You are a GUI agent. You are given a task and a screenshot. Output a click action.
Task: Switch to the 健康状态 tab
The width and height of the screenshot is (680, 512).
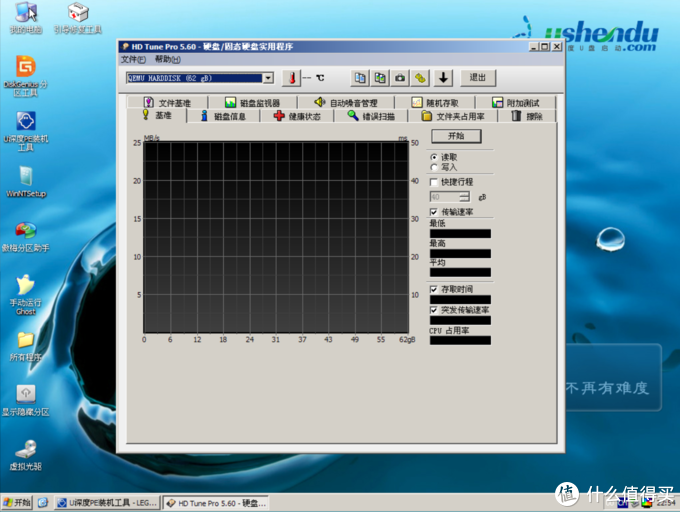point(297,116)
